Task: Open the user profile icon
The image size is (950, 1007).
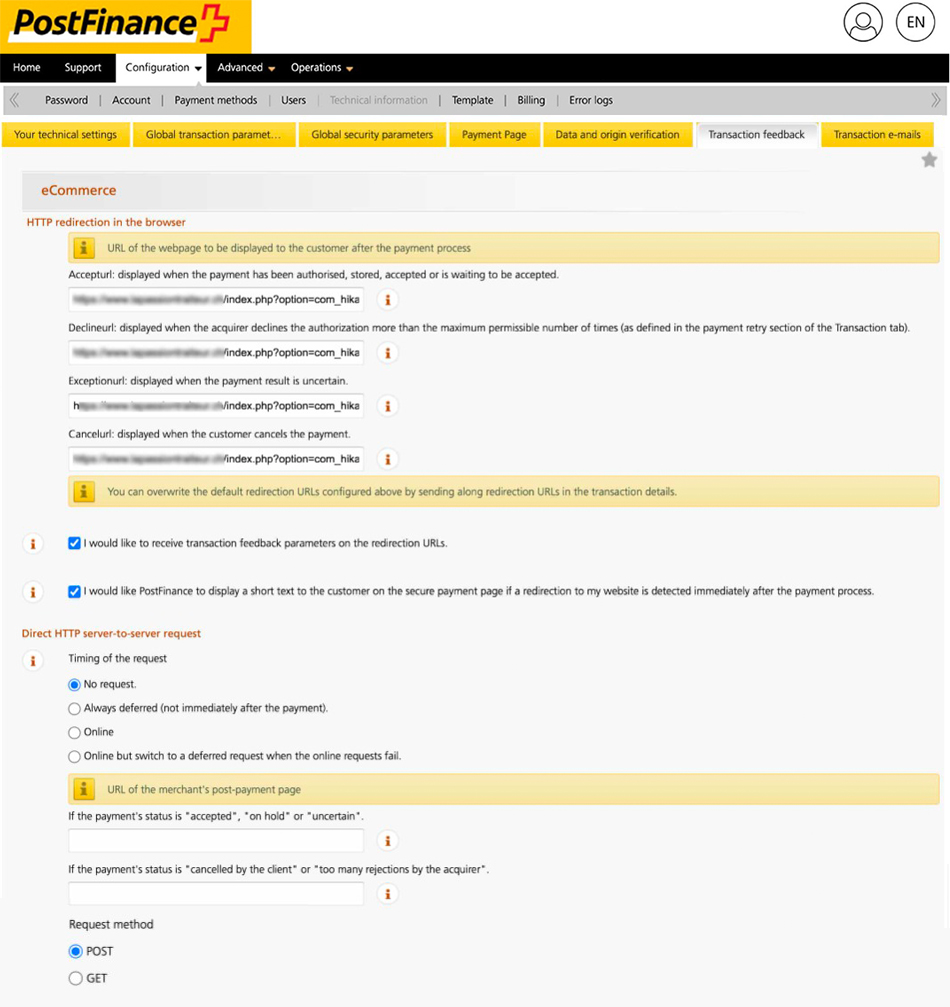Action: tap(863, 22)
